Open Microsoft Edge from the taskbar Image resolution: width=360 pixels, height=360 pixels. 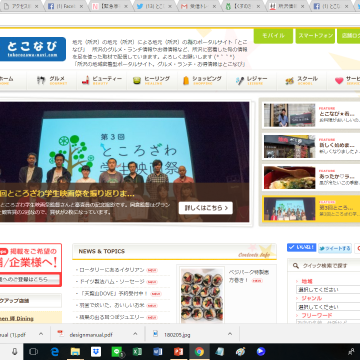pyautogui.click(x=55, y=352)
